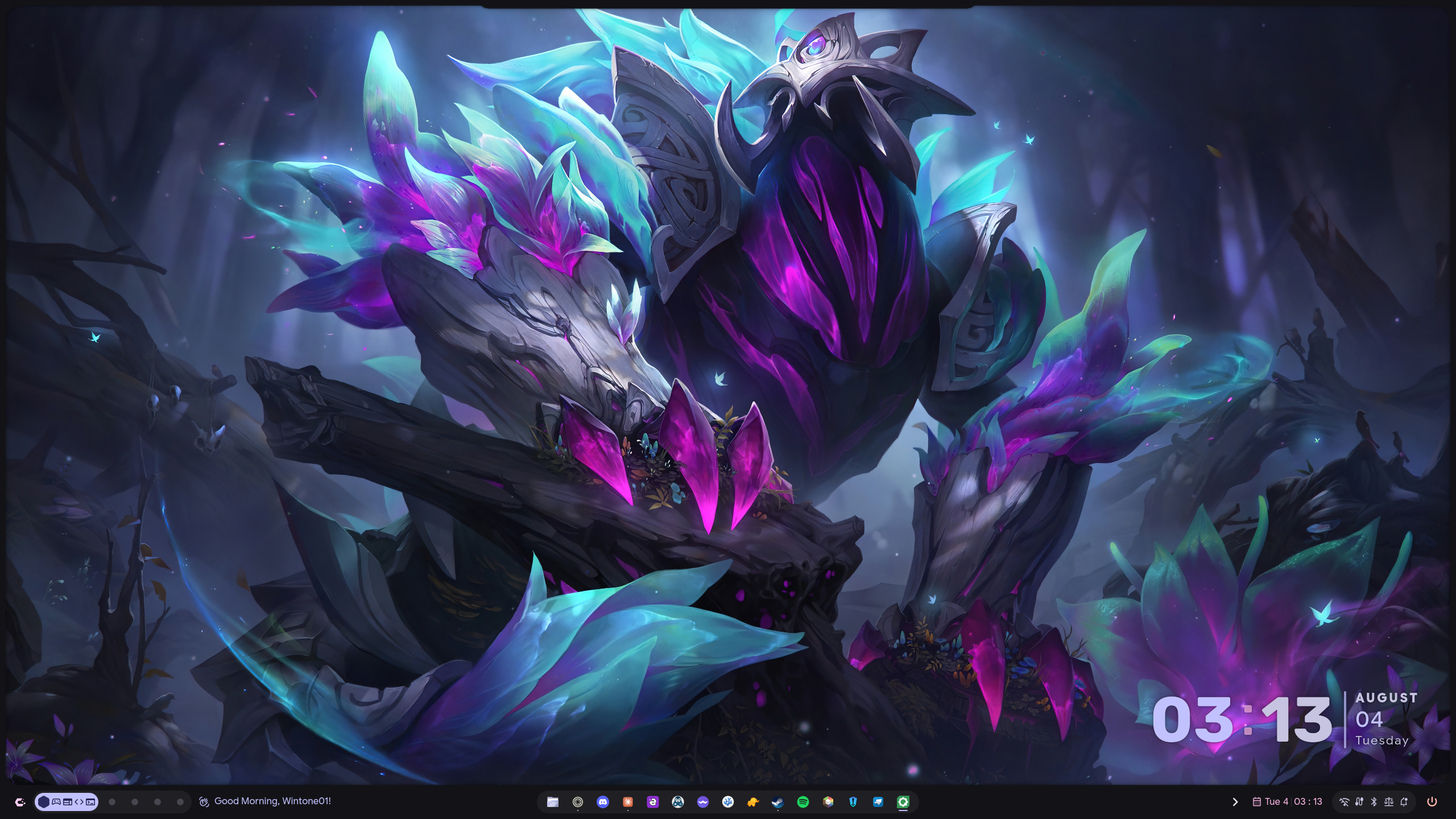Launch Steam from the dock

click(x=778, y=802)
